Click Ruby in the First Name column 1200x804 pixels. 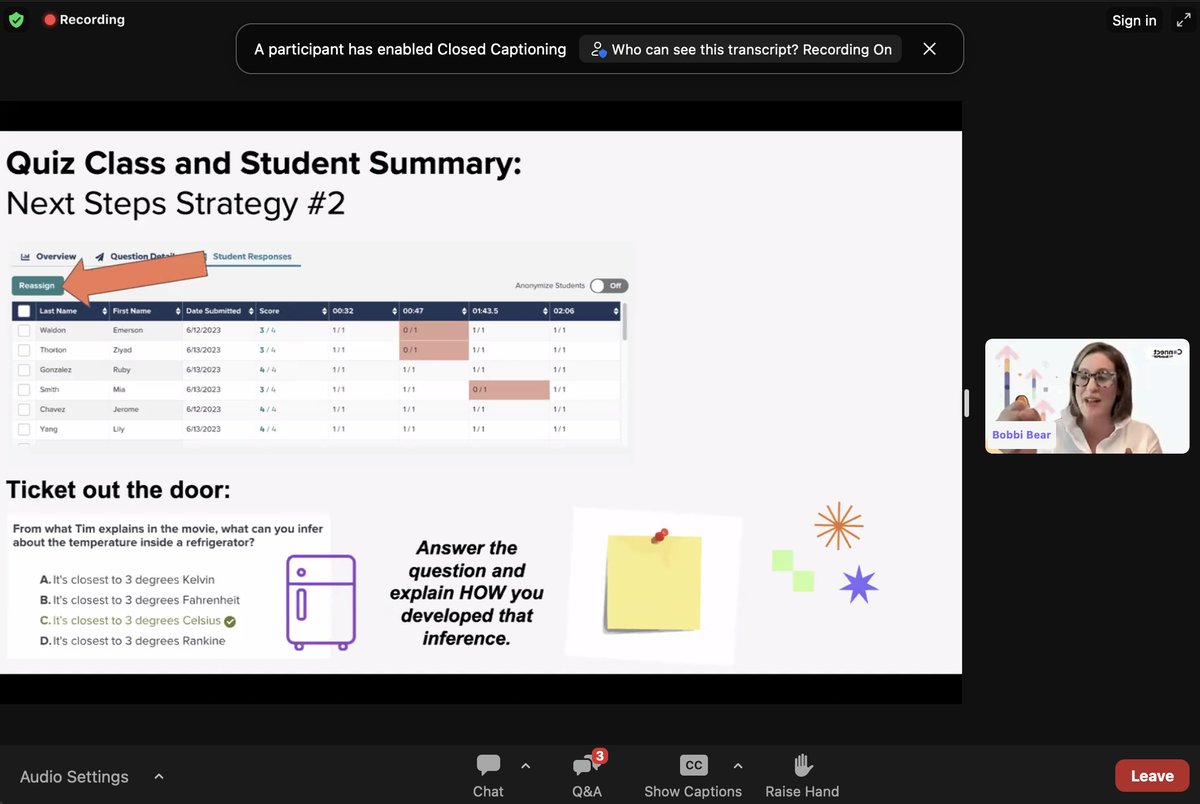(121, 369)
